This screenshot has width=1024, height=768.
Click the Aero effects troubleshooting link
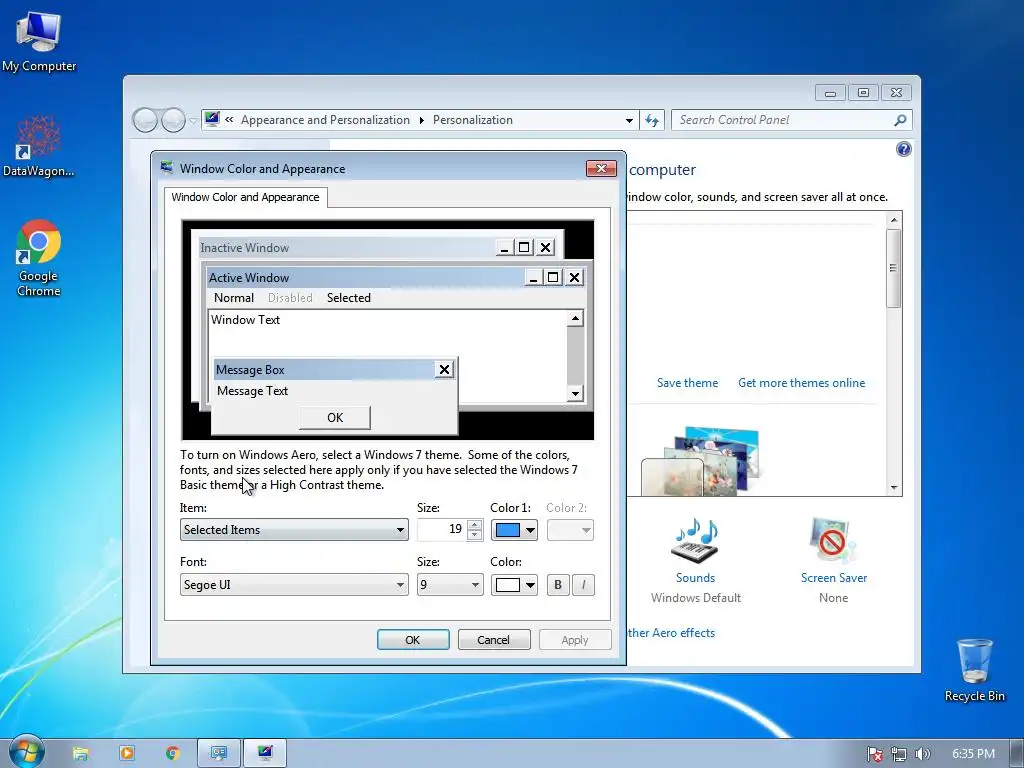tap(671, 633)
